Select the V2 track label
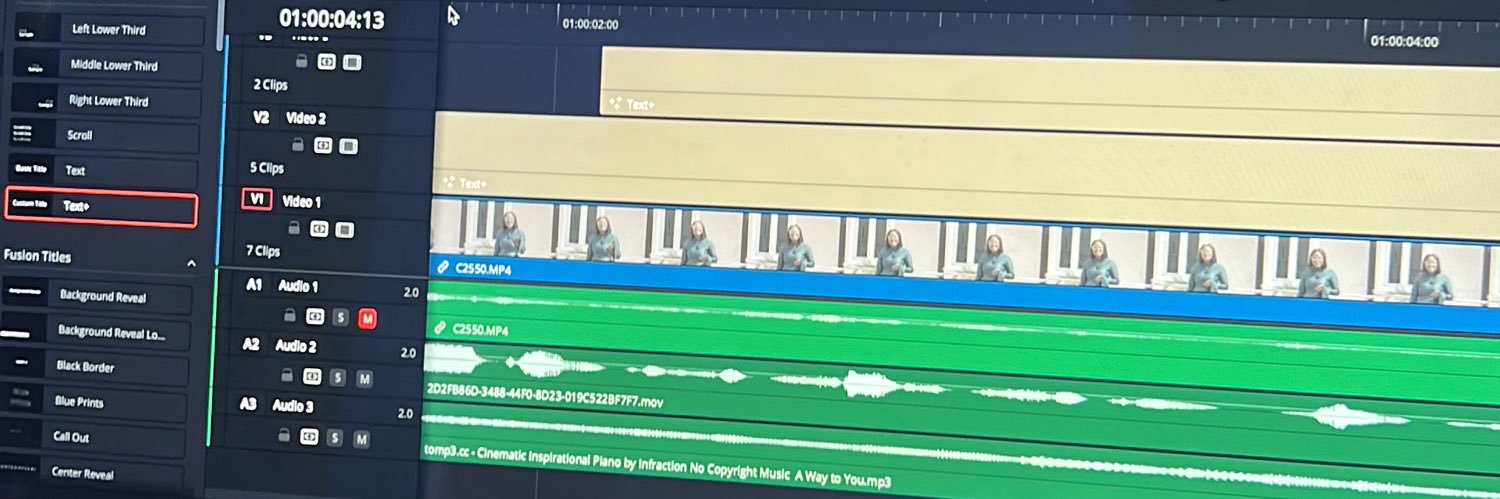Image resolution: width=1500 pixels, height=499 pixels. pos(261,117)
